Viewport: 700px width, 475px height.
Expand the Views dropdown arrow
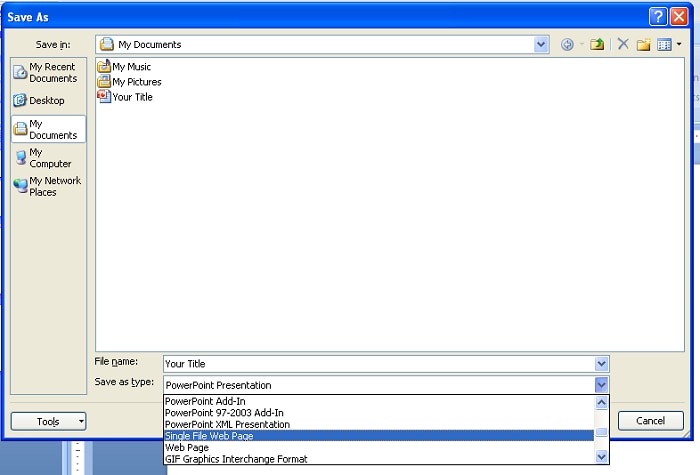coord(679,44)
